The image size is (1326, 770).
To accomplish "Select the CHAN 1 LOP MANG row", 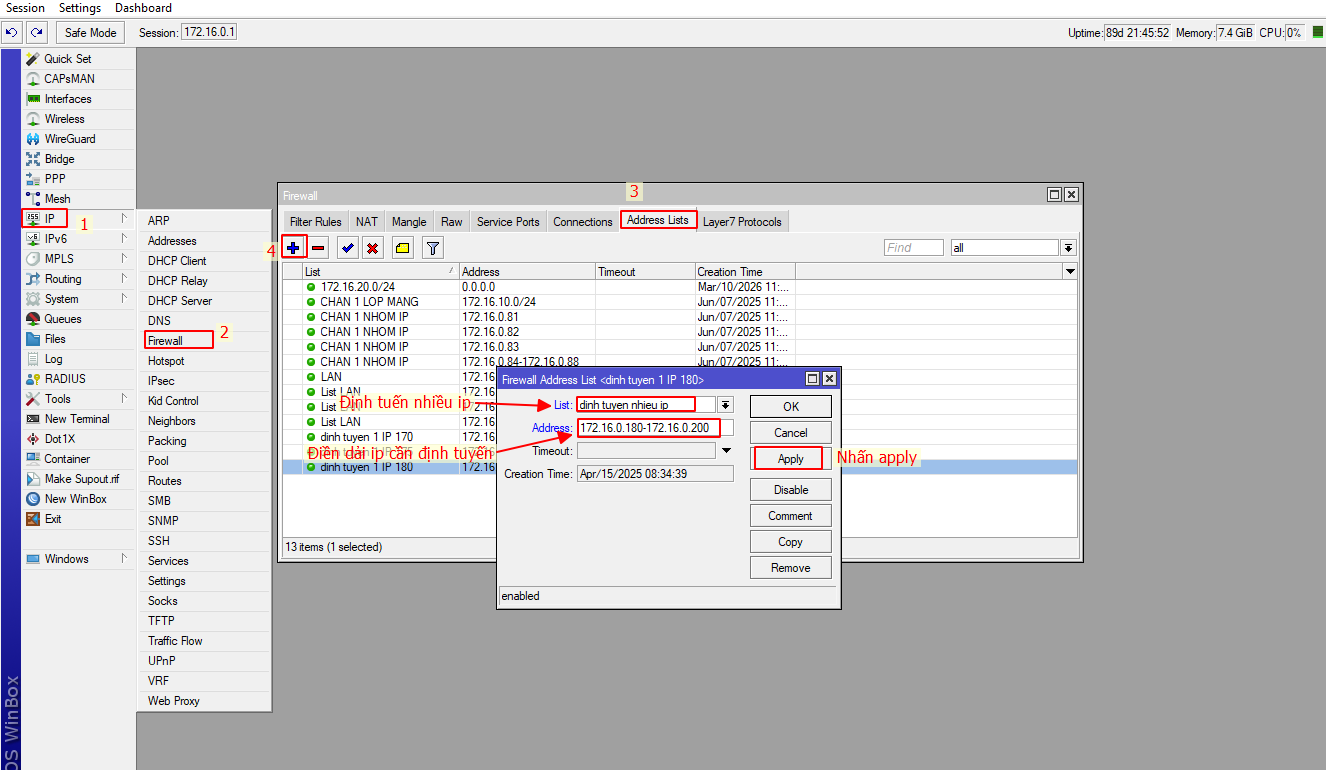I will coord(369,302).
